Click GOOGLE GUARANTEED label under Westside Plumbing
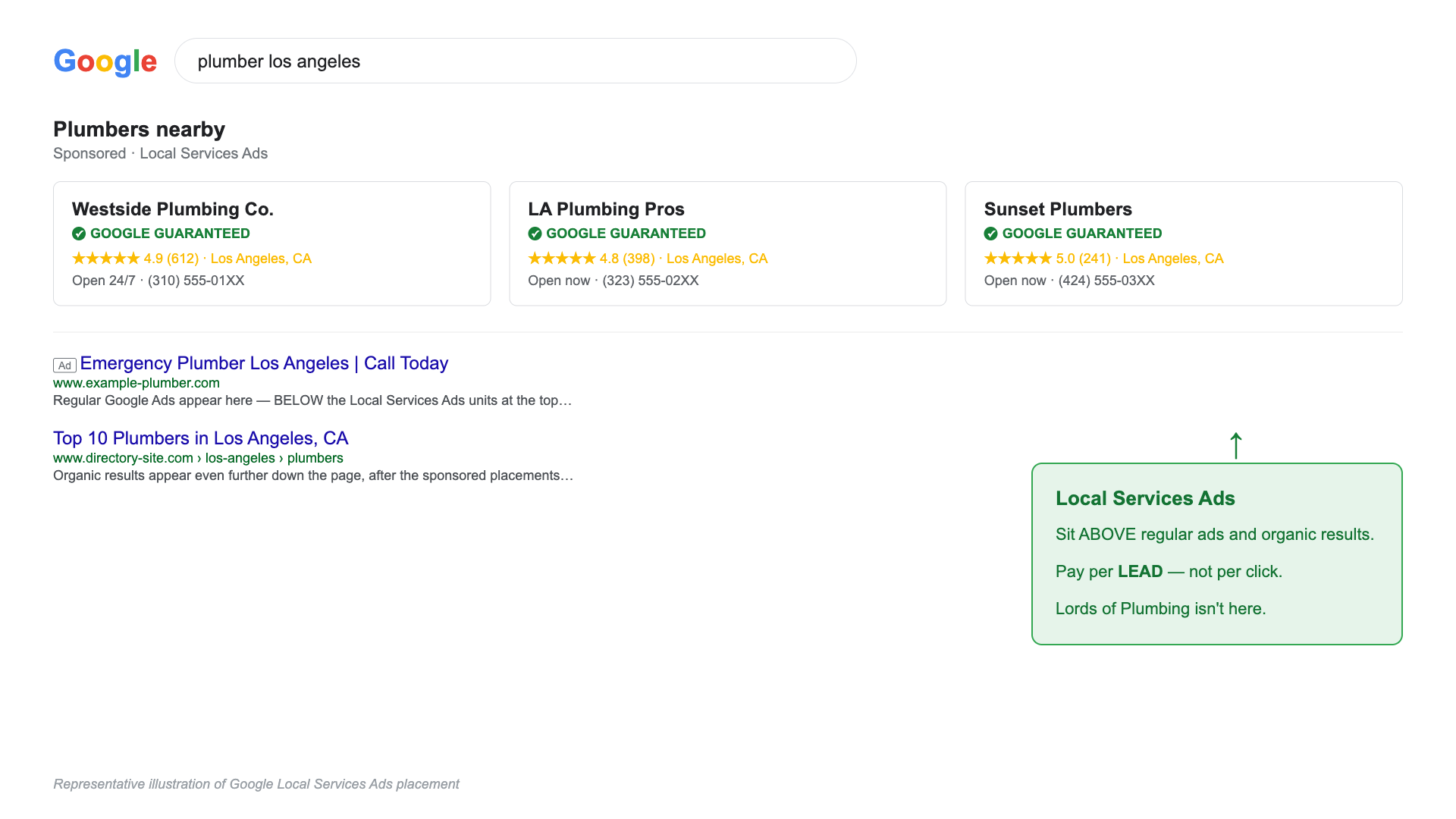The image size is (1456, 819). 170,234
